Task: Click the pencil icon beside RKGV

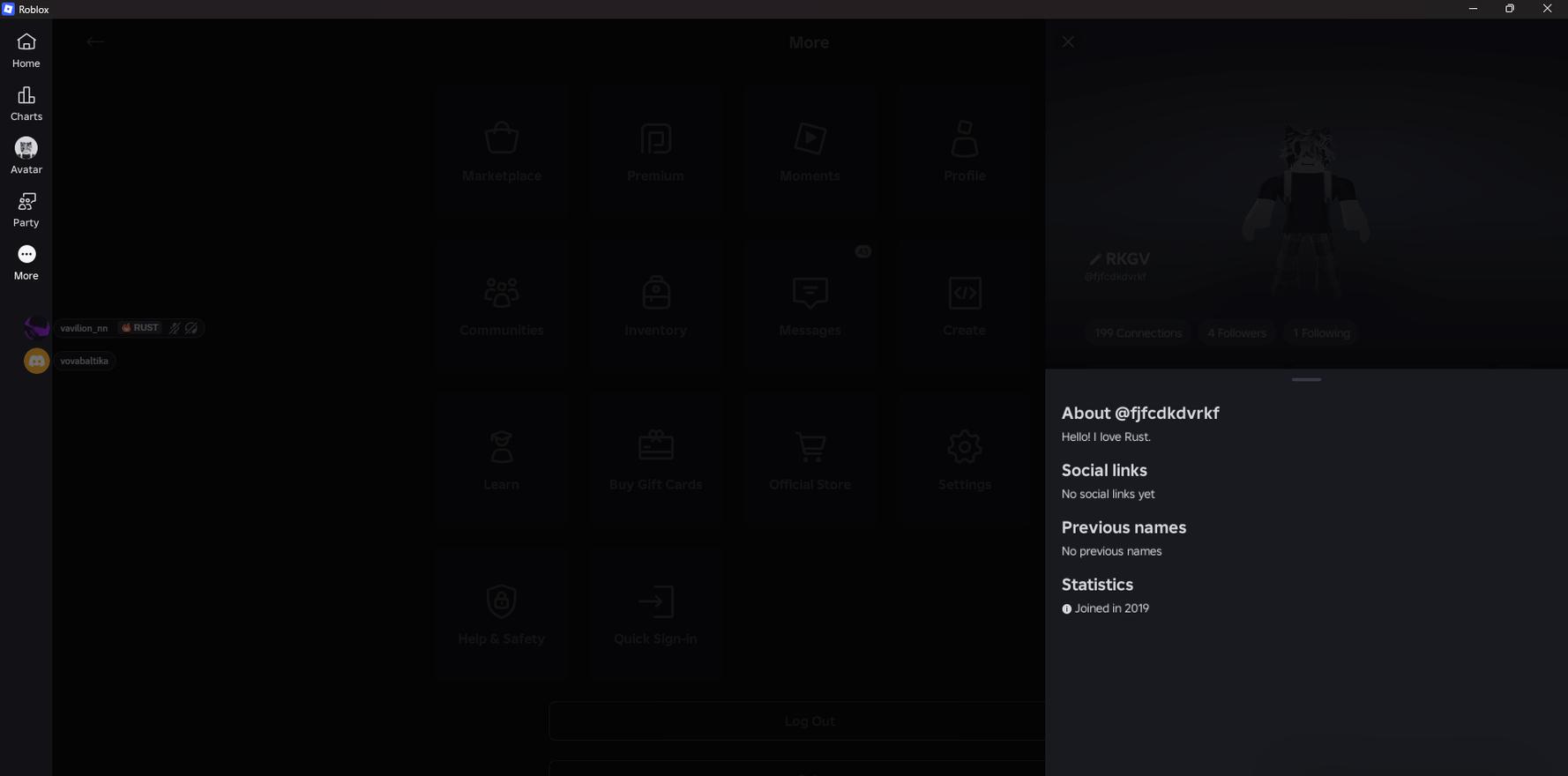Action: 1094,259
